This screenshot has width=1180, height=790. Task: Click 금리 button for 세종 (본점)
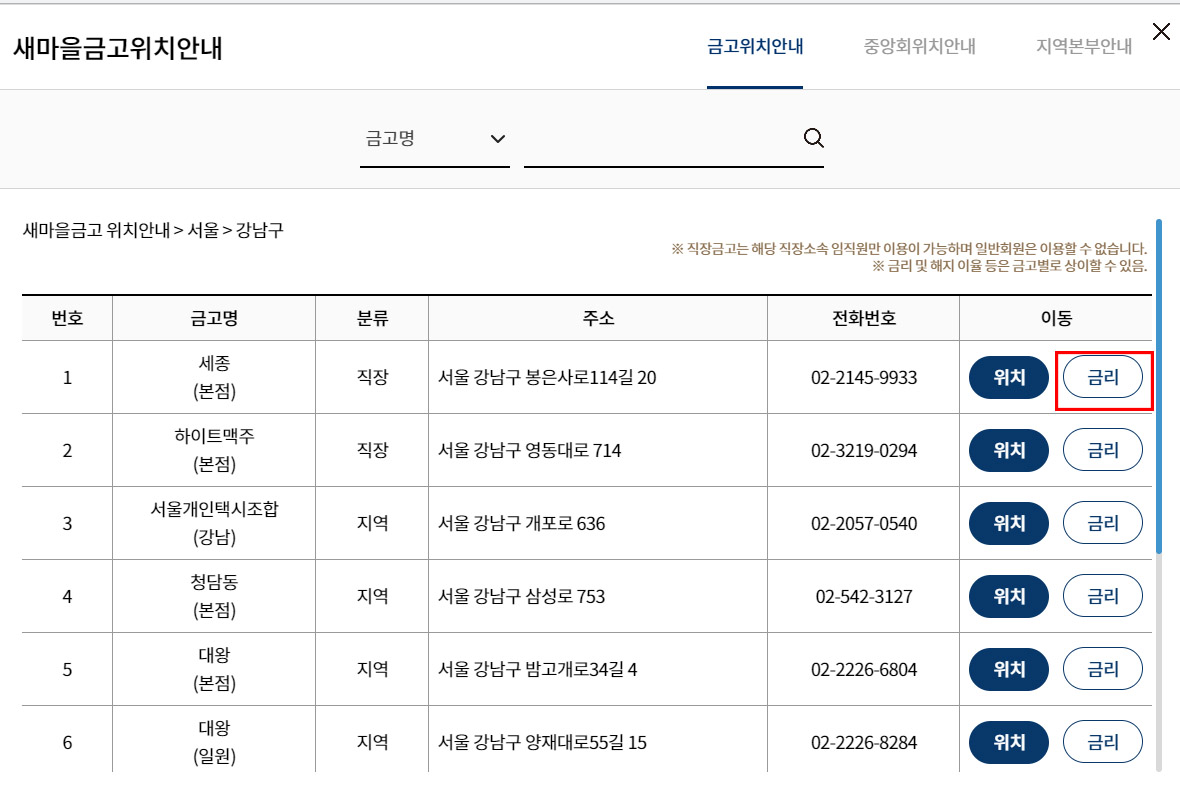click(x=1102, y=378)
